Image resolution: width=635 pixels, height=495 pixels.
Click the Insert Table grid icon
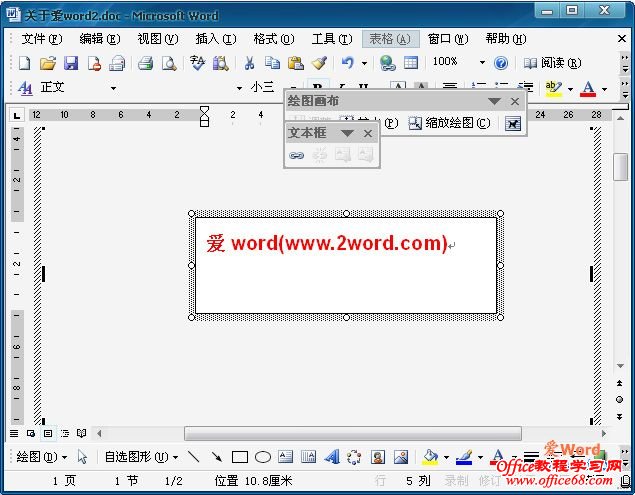pos(411,63)
